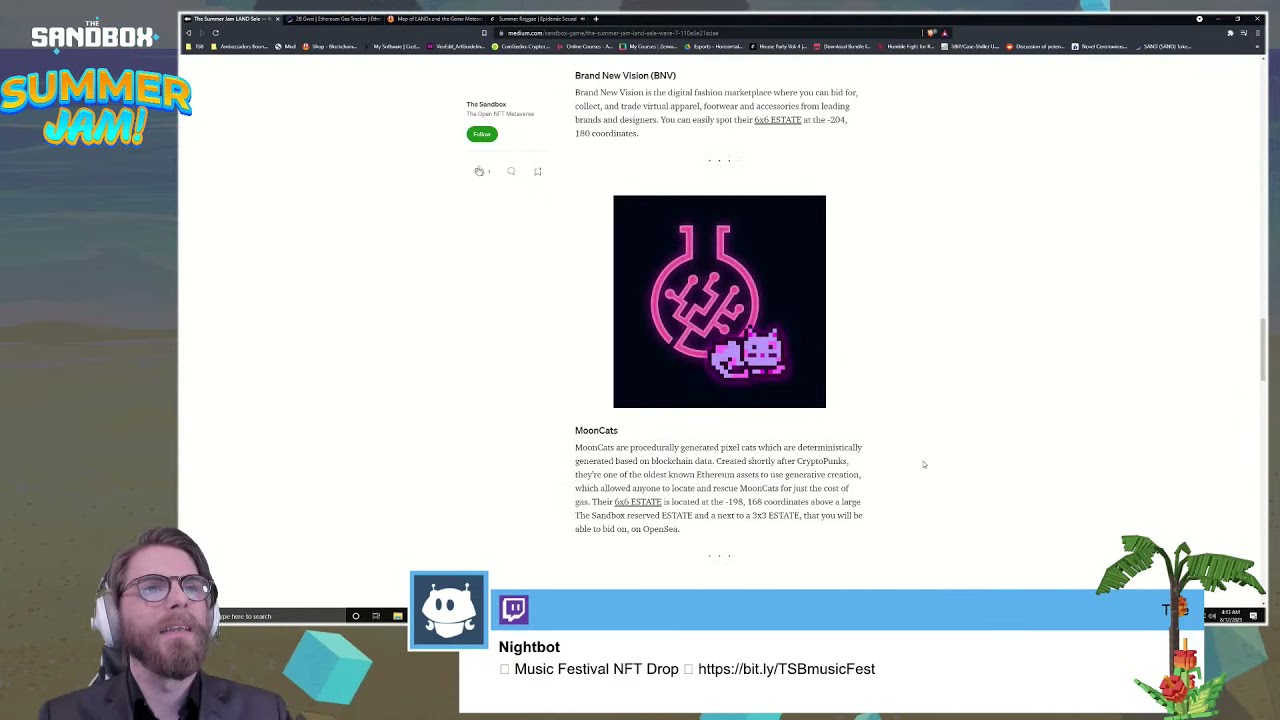Open the Med bookmark
Viewport: 1280px width, 720px height.
[x=285, y=47]
